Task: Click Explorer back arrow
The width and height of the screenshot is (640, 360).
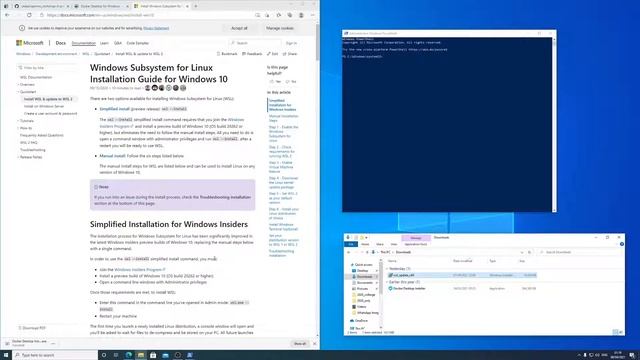Action: [349, 252]
